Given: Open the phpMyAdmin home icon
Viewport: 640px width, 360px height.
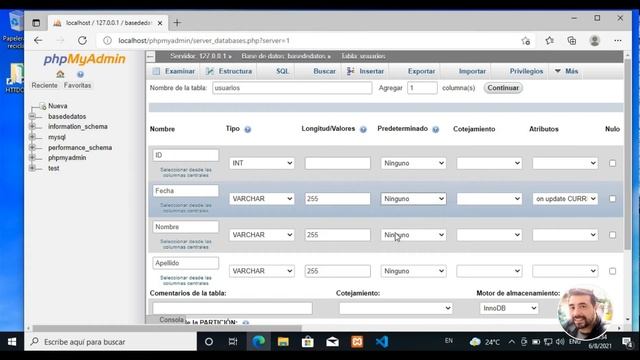Looking at the screenshot, I should tap(60, 74).
